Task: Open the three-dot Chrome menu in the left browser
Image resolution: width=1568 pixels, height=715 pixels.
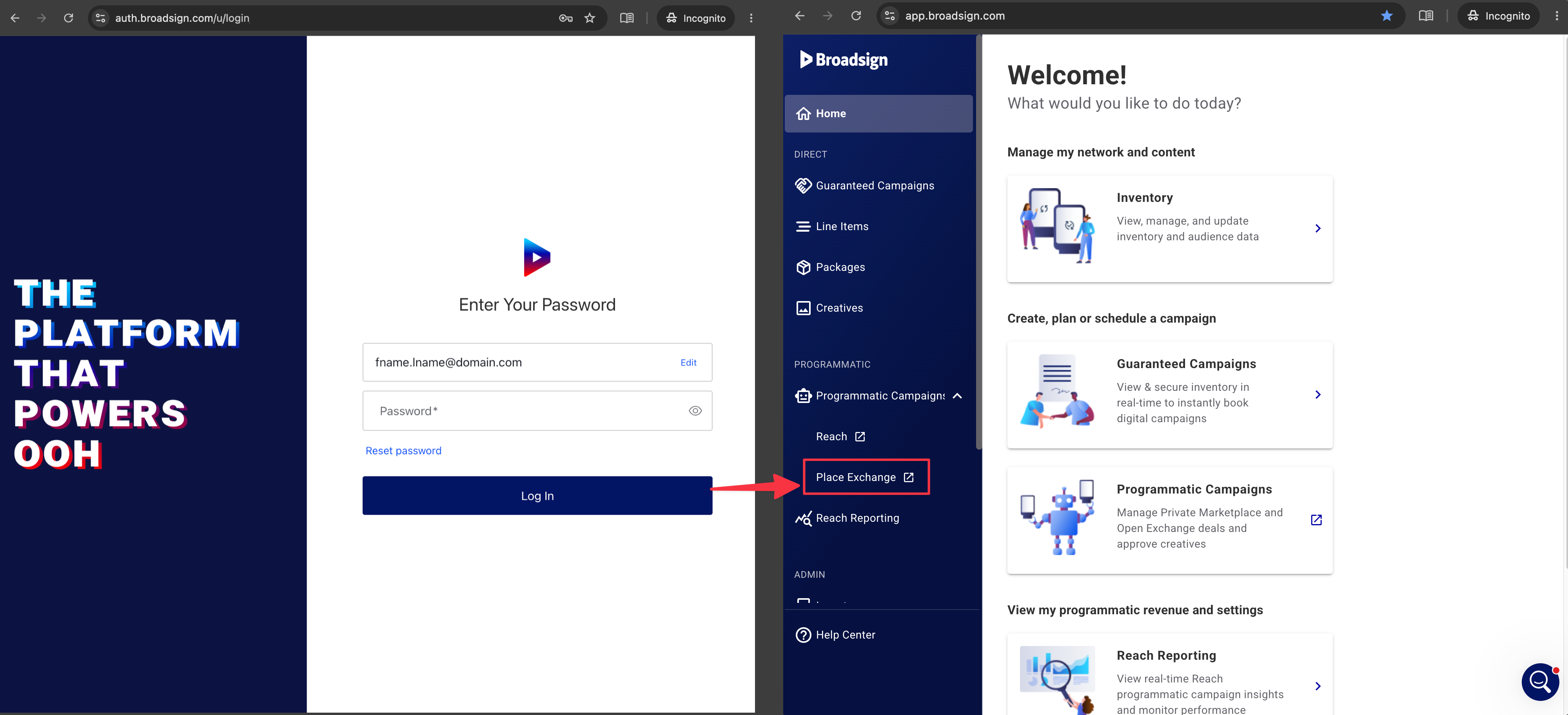Action: [751, 18]
